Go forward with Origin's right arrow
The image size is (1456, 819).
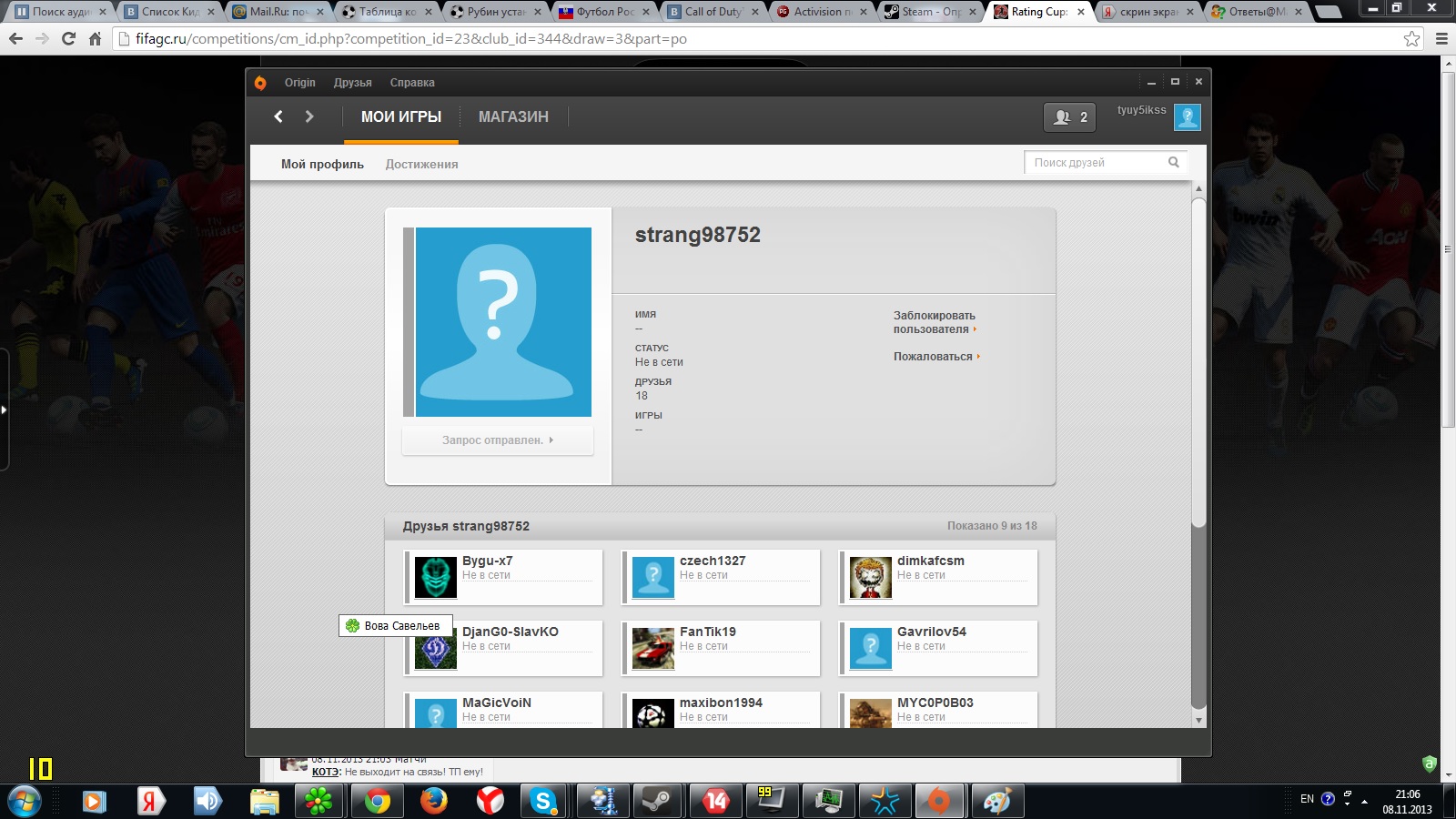pos(309,116)
